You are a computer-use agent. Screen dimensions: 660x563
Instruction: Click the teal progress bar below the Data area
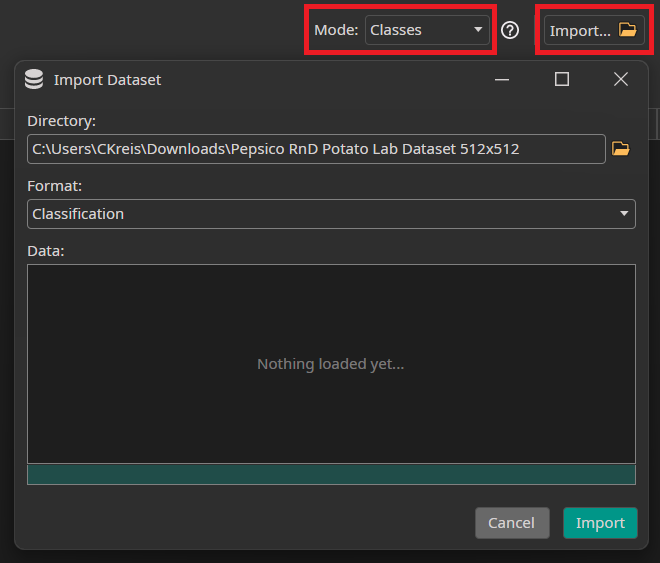coord(331,474)
